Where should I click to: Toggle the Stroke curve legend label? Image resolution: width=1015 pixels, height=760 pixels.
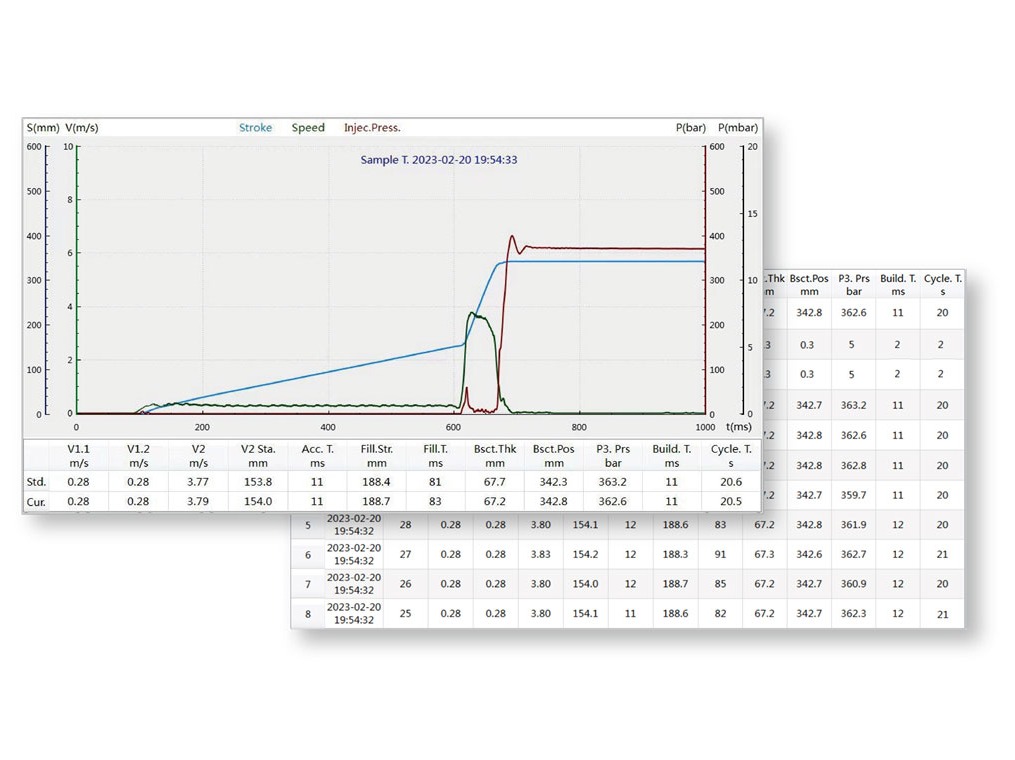255,128
